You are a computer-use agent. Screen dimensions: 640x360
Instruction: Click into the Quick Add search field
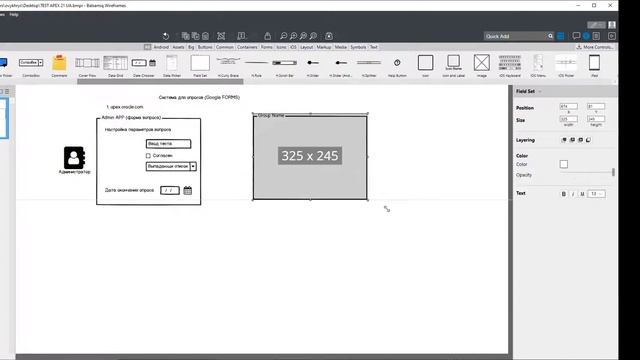pyautogui.click(x=515, y=36)
